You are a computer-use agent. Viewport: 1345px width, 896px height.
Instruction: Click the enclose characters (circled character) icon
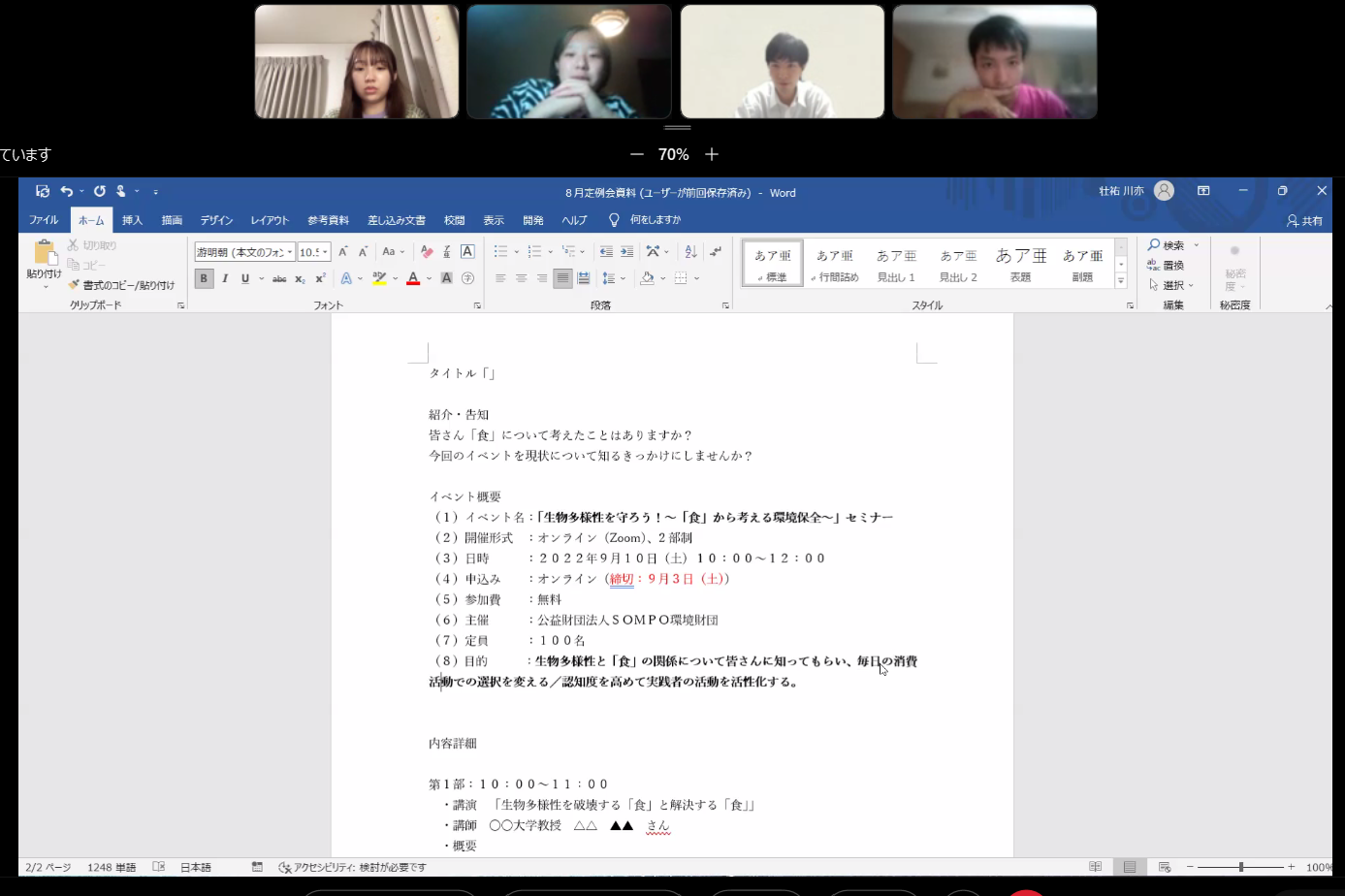pos(467,278)
